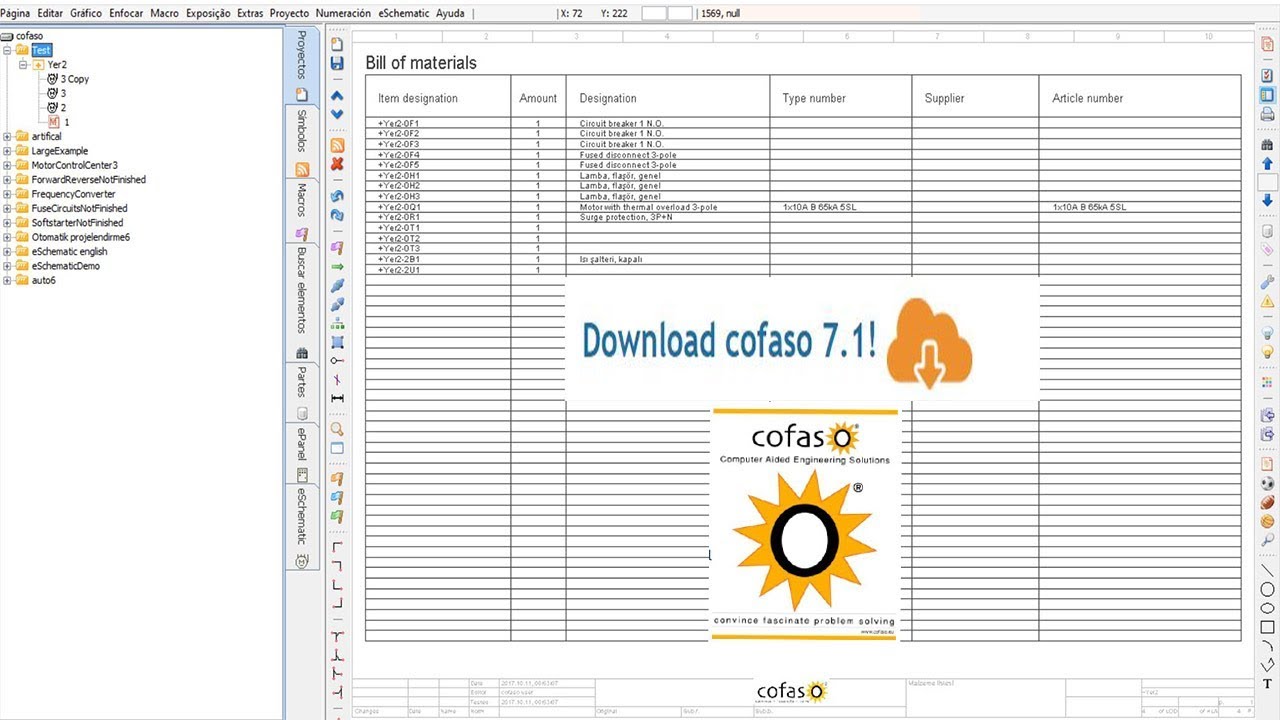Screen dimensions: 1280x720
Task: Expand the LargeExample project node
Action: point(8,151)
